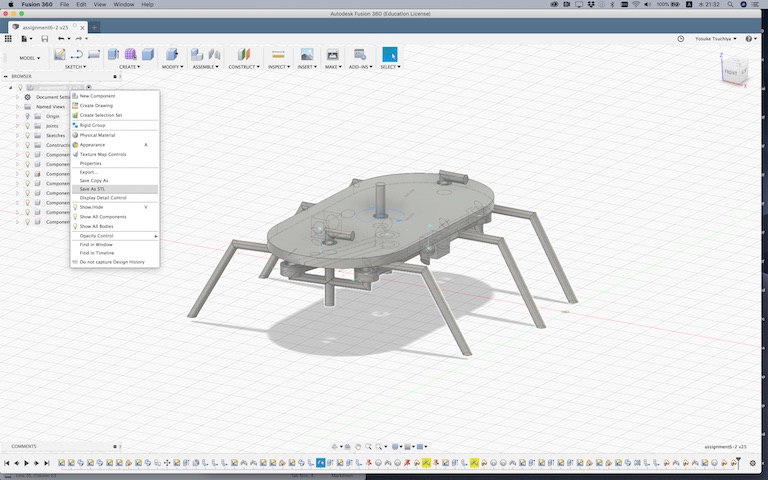768x480 pixels.
Task: Toggle visibility lightbulb for Joints folder
Action: point(27,126)
